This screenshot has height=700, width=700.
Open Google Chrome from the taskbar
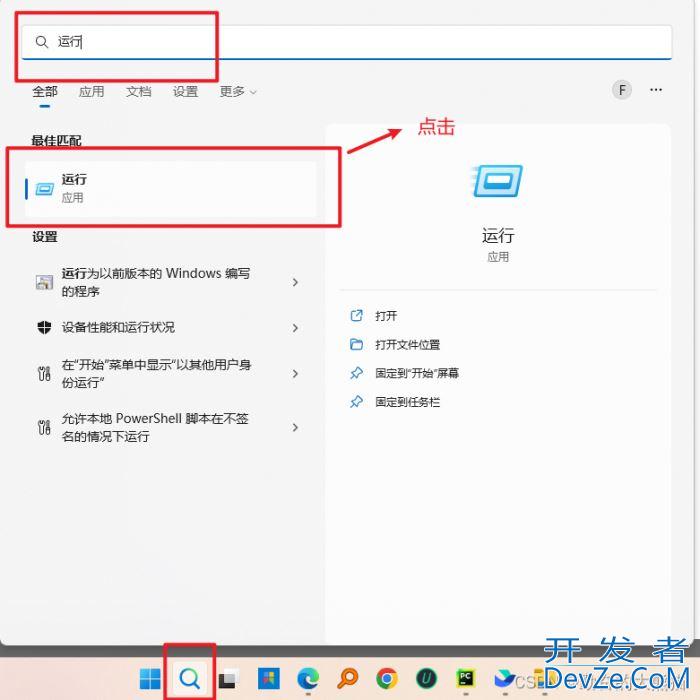[387, 679]
